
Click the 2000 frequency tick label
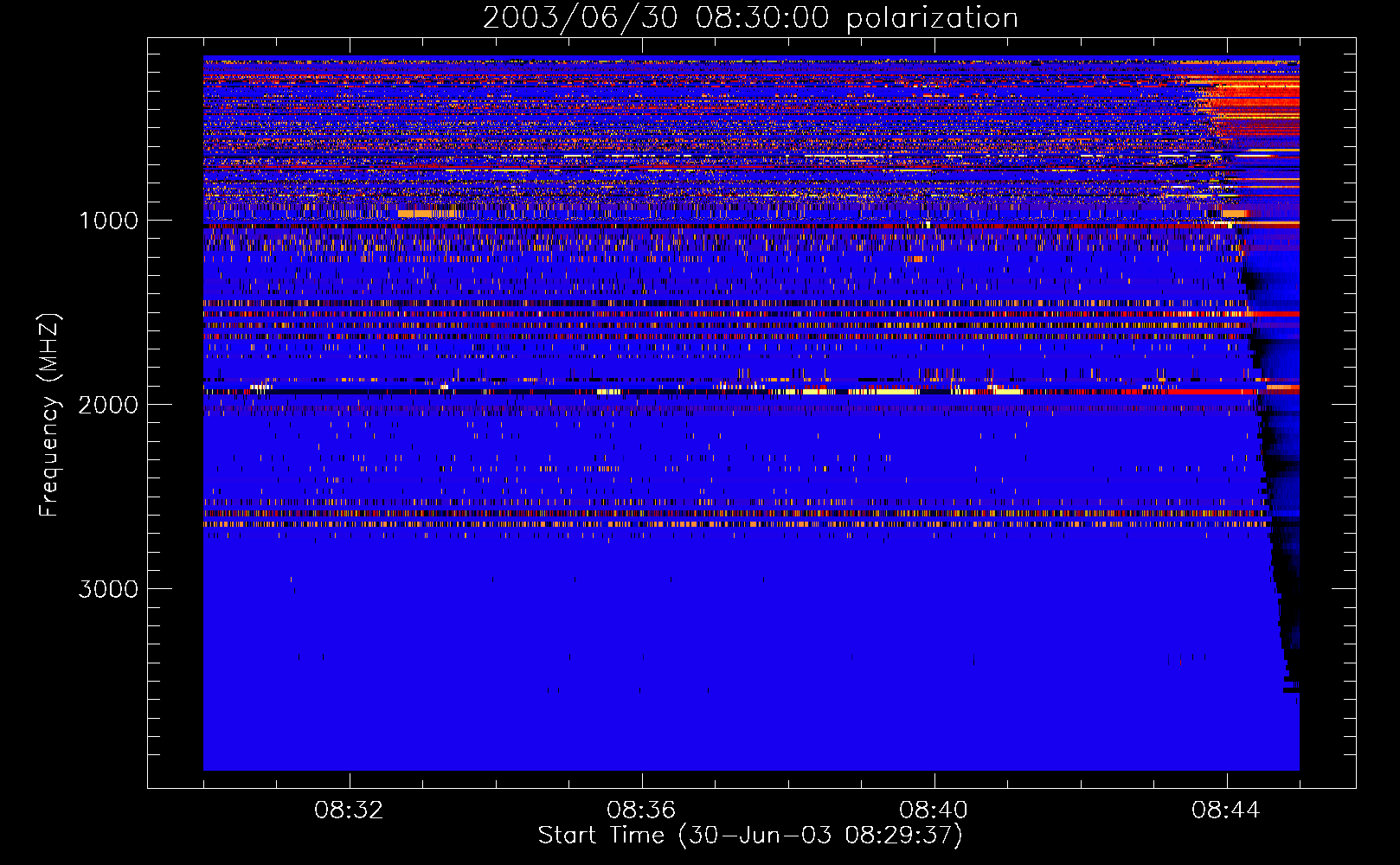108,405
